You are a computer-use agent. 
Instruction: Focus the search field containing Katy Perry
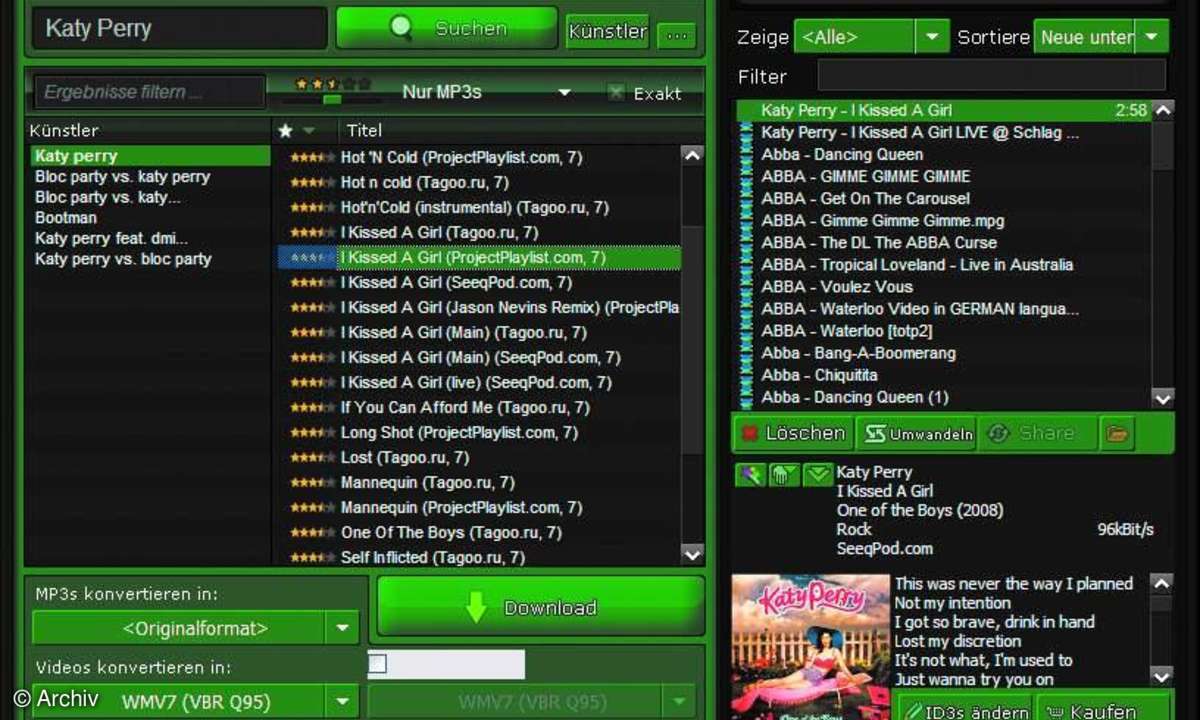pyautogui.click(x=180, y=29)
